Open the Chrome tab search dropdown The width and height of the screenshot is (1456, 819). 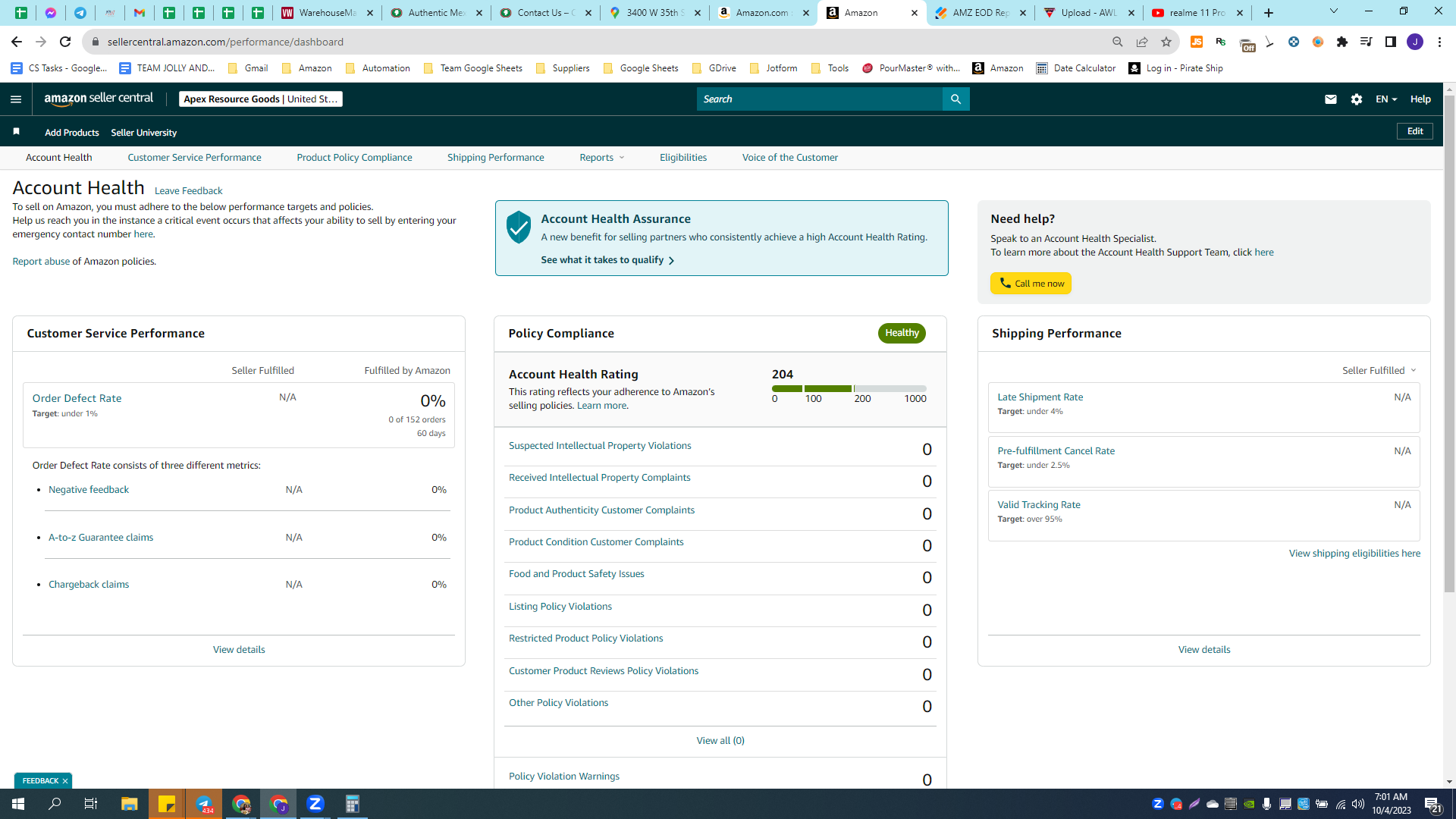(1334, 11)
